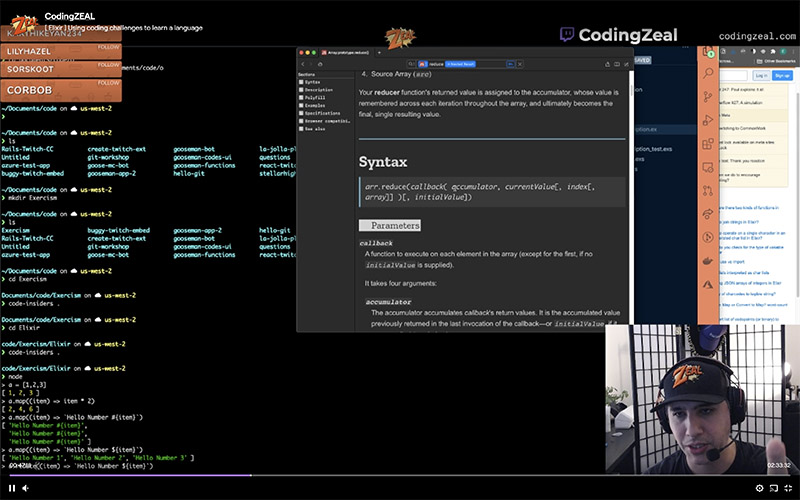
Task: Open edit icon at docs toolbar's right end
Action: tap(626, 64)
